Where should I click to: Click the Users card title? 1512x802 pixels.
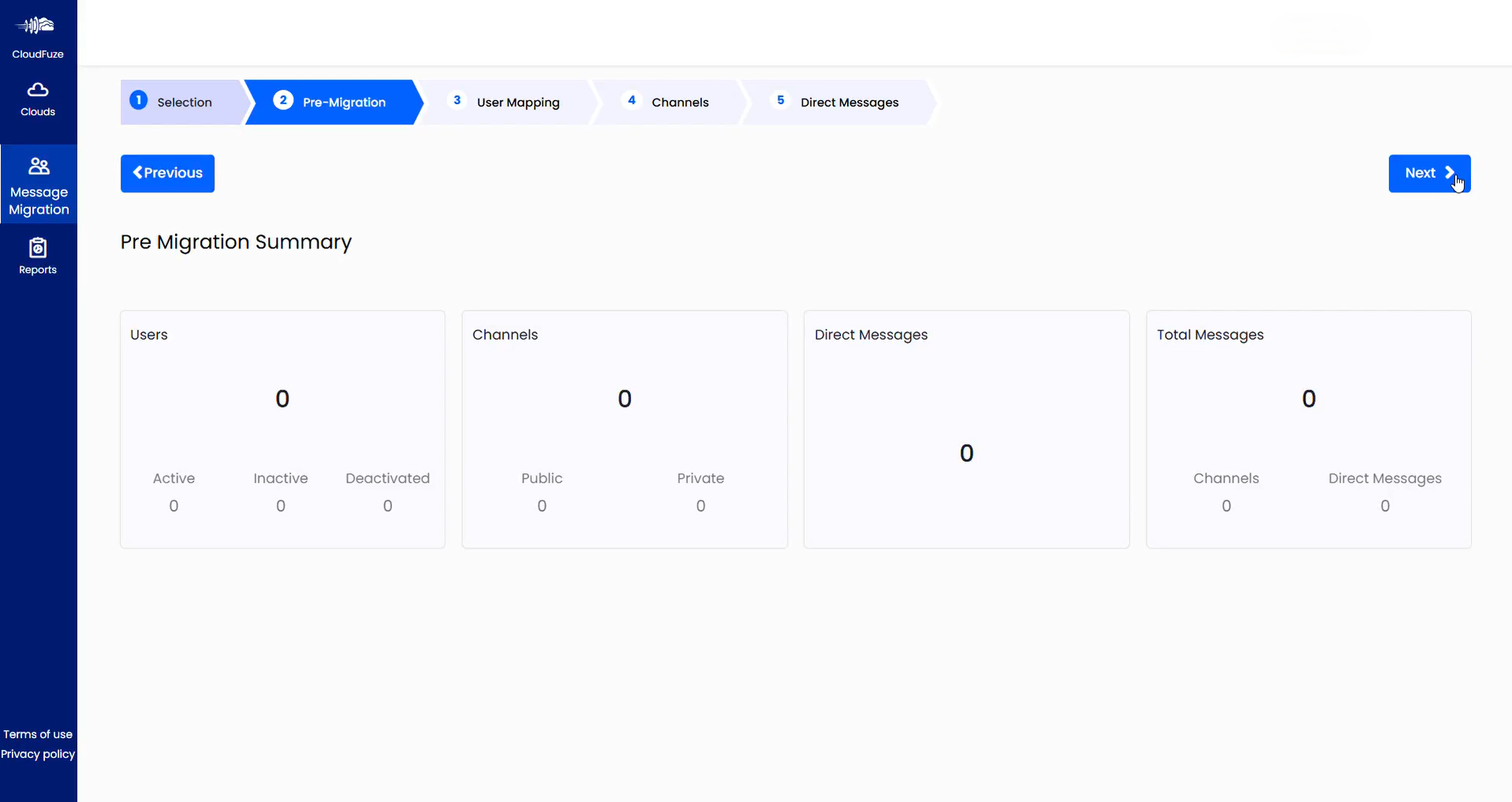[149, 334]
